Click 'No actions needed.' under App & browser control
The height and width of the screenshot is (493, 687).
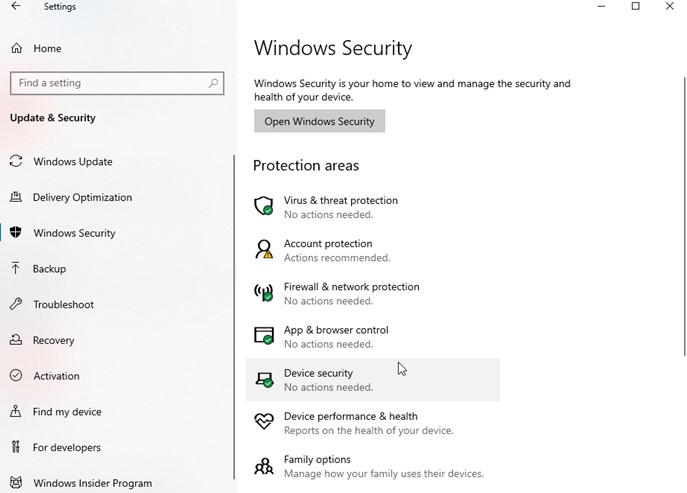329,344
